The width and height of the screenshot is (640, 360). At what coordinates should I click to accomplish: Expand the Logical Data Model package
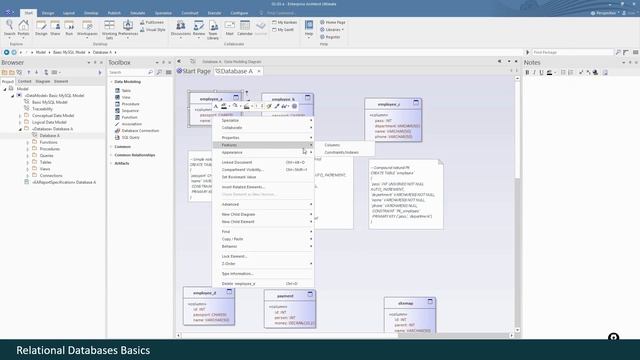[20, 122]
